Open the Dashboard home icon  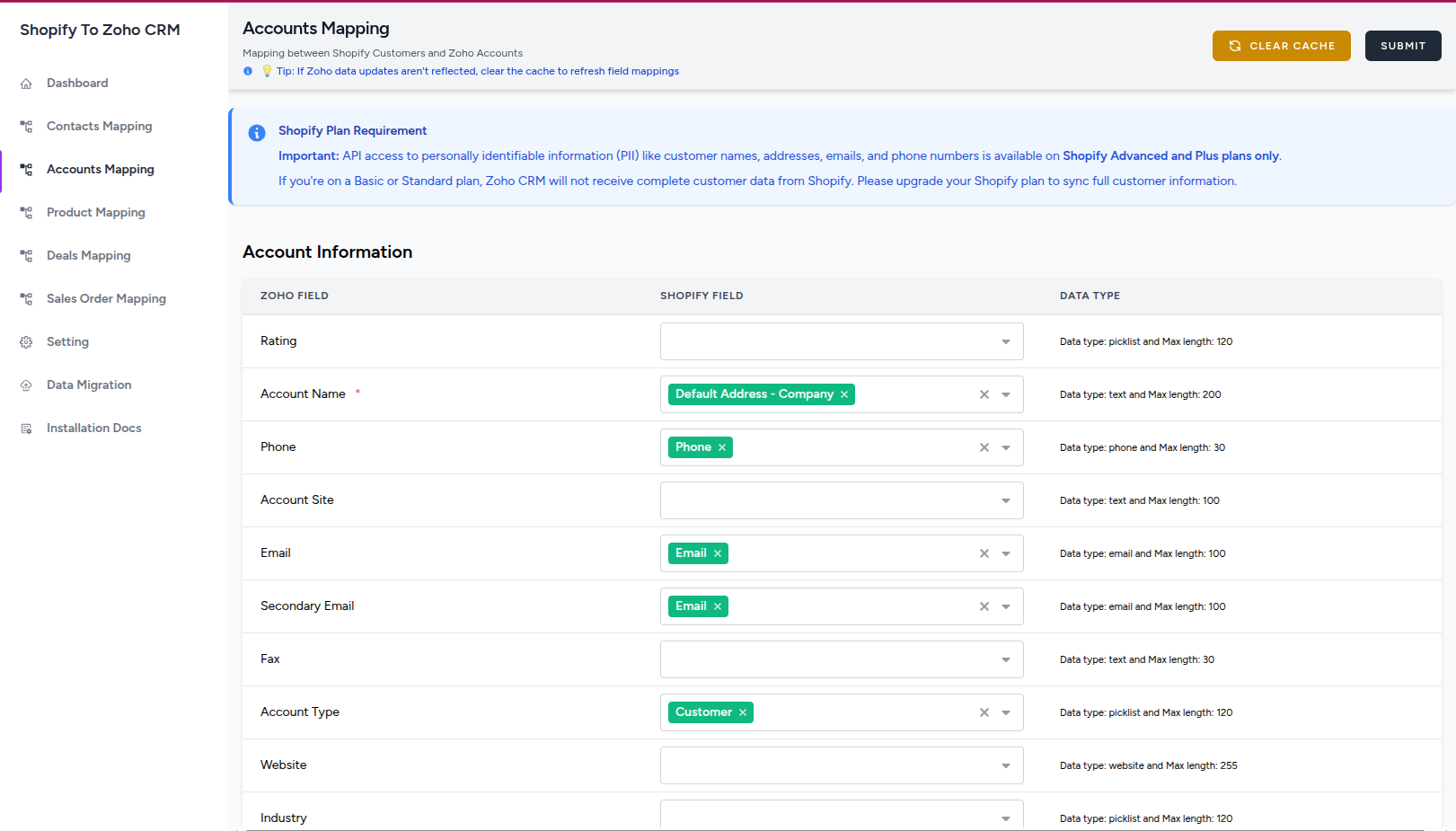[27, 83]
